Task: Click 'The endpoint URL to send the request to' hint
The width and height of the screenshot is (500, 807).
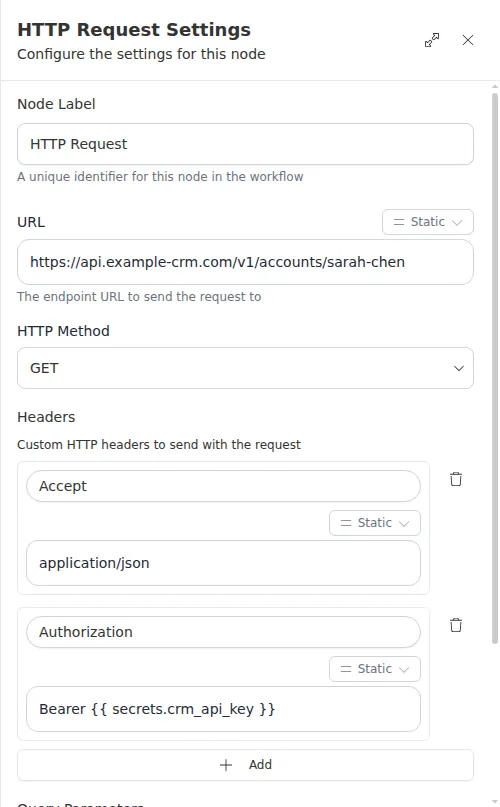Action: point(139,297)
